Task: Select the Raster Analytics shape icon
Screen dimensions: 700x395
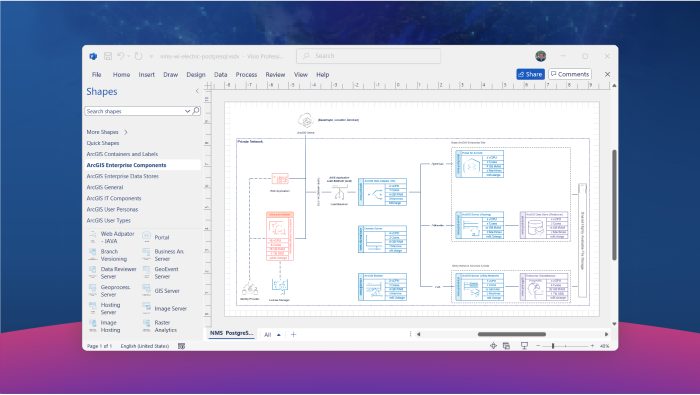Action: click(x=146, y=326)
